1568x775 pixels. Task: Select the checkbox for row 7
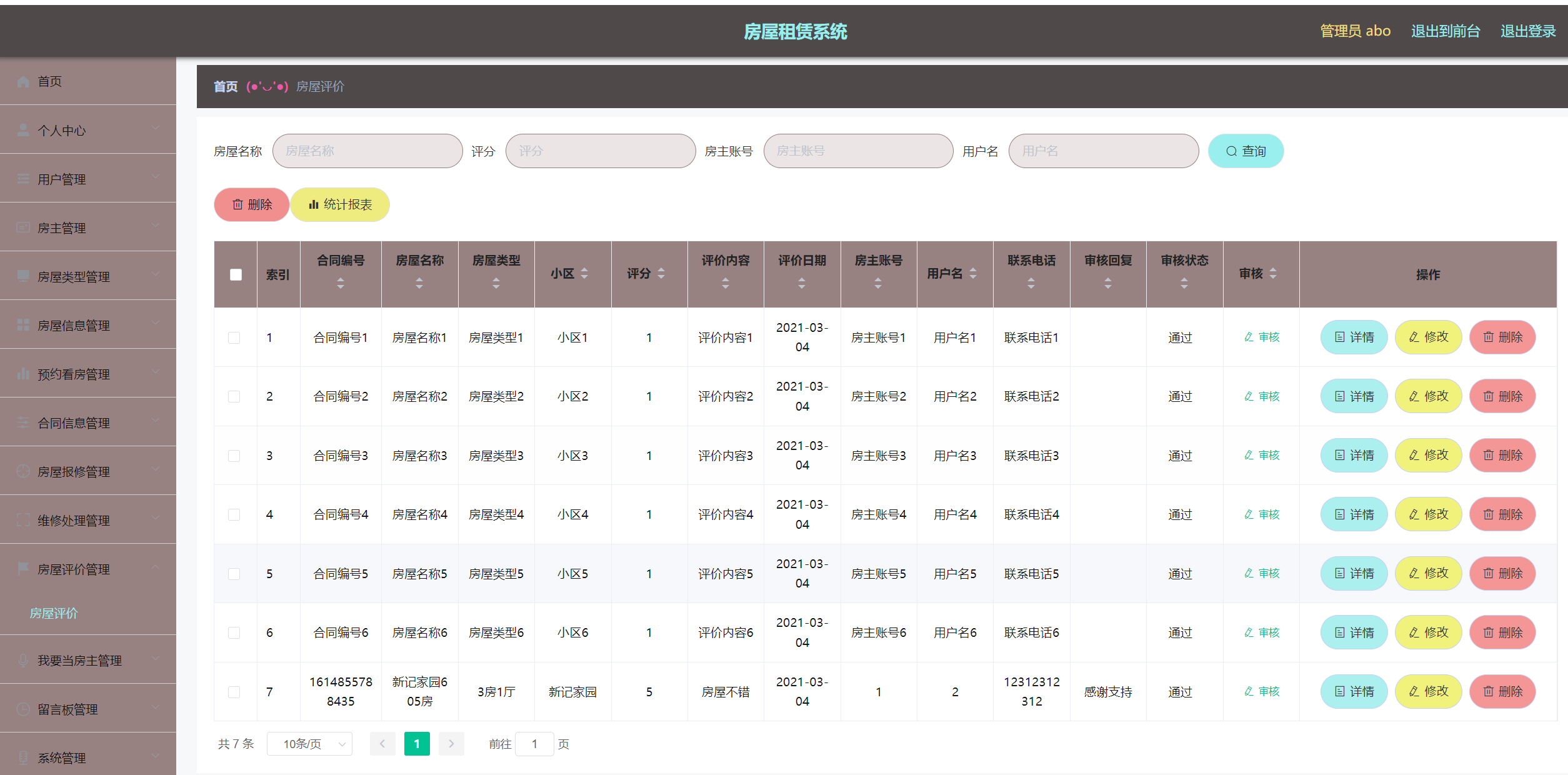pos(234,692)
